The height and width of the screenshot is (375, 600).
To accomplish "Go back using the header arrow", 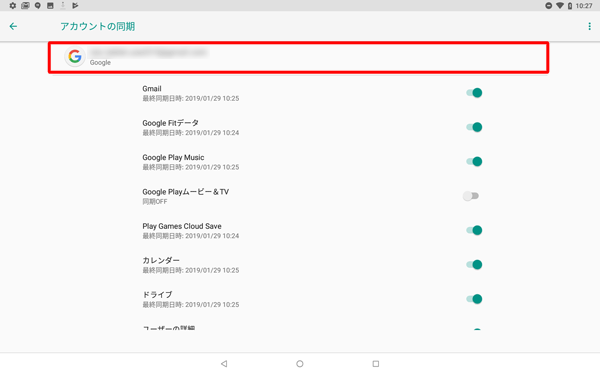I will click(x=13, y=26).
